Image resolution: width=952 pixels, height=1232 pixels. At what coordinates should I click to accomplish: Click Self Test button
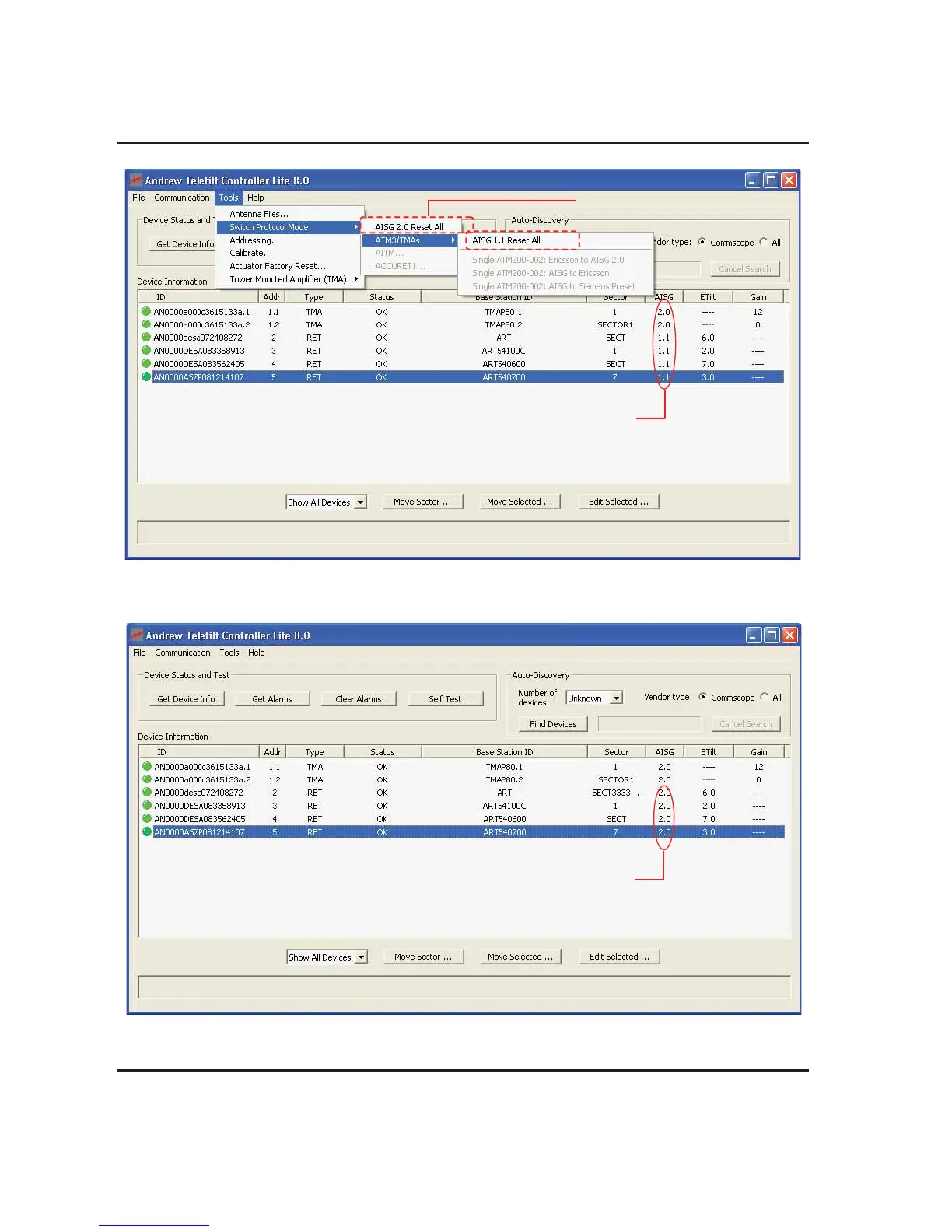[x=445, y=698]
